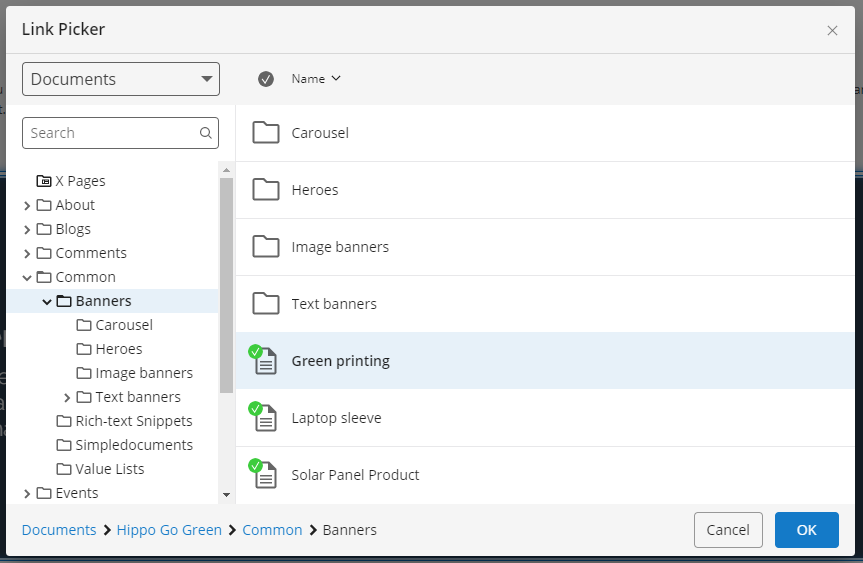Click the Heroes folder icon in list
863x563 pixels.
(x=266, y=190)
